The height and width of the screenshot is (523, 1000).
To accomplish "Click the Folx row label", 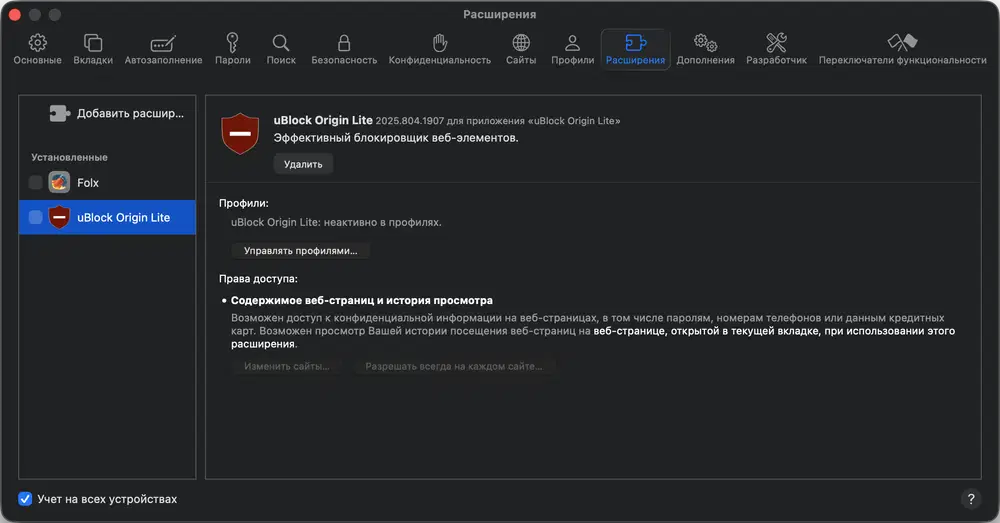I will [x=88, y=182].
